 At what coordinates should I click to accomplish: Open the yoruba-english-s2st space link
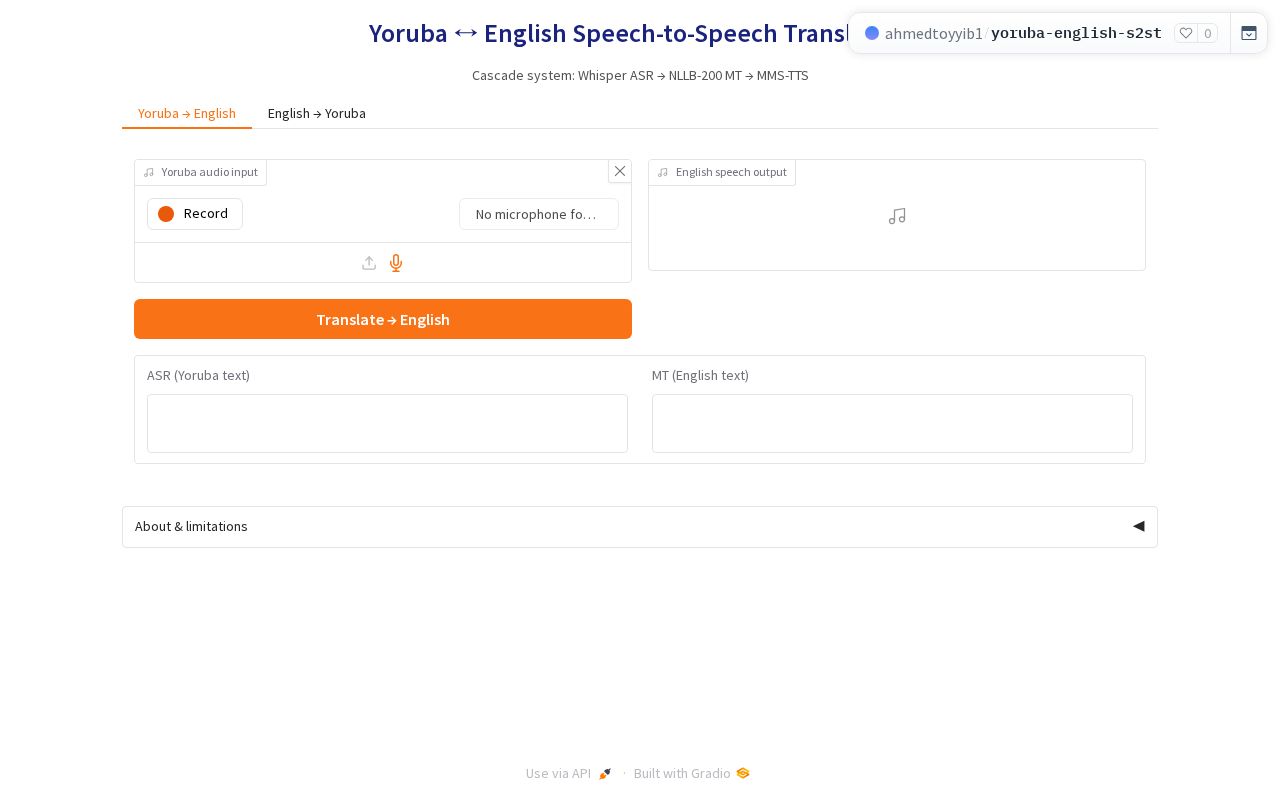[x=1076, y=33]
